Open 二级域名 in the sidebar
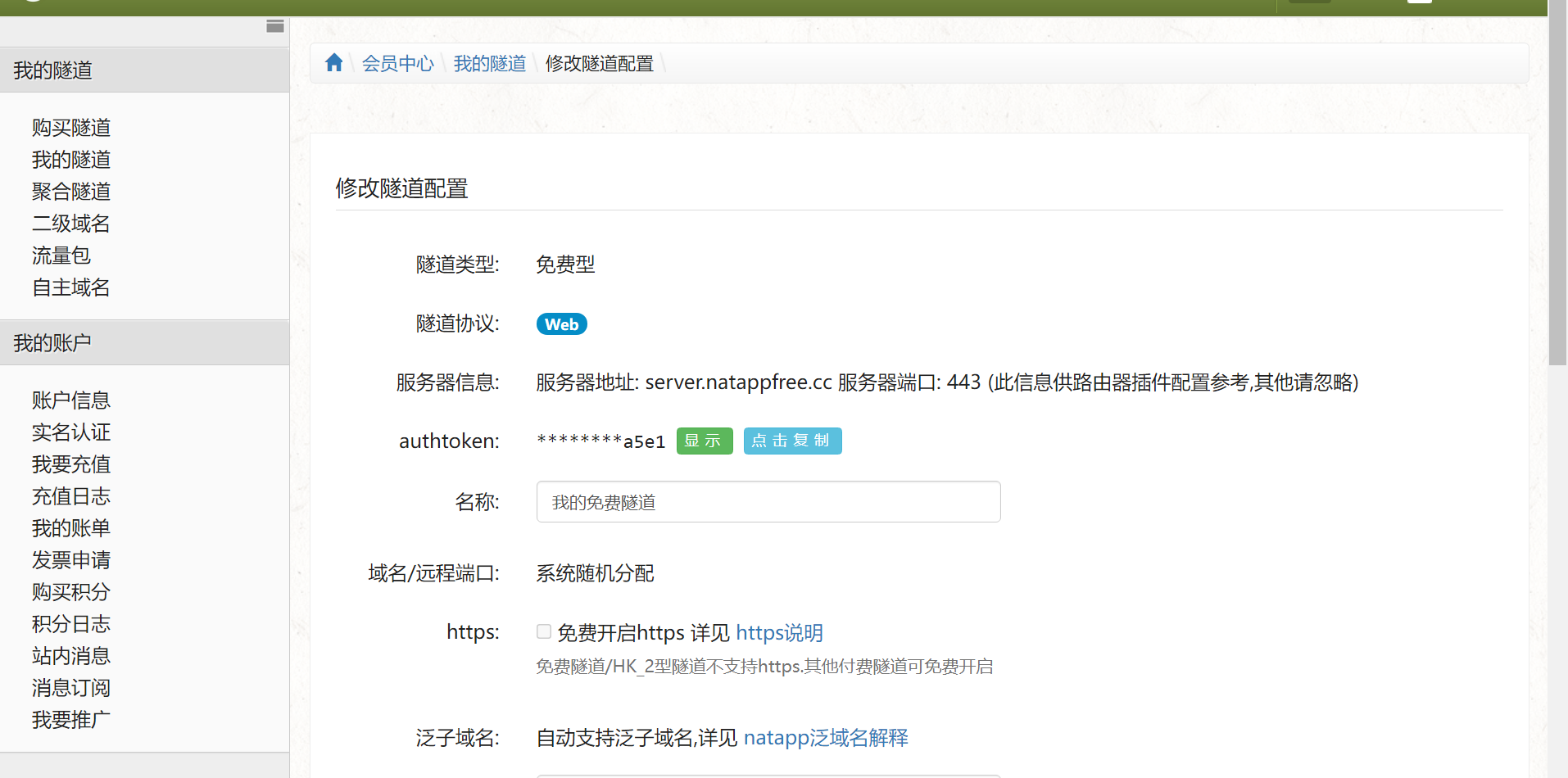Image resolution: width=1568 pixels, height=778 pixels. tap(71, 224)
